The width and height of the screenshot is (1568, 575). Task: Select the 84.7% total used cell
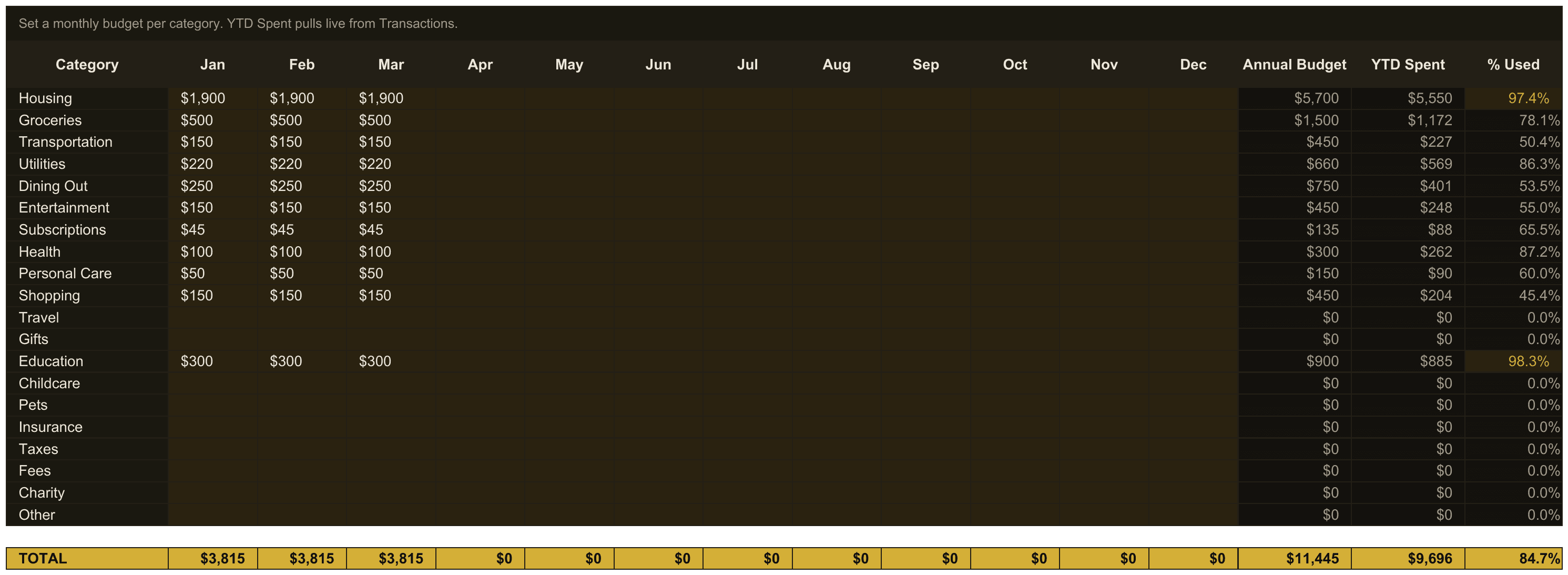point(1513,559)
